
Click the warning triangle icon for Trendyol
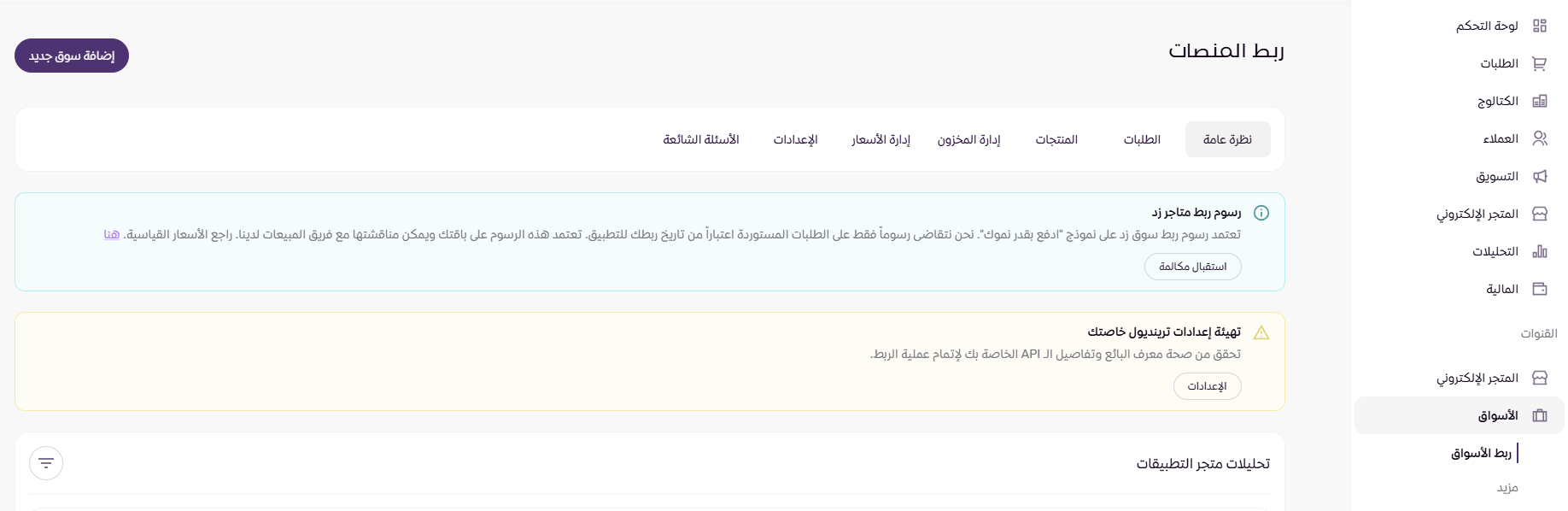pyautogui.click(x=1261, y=332)
